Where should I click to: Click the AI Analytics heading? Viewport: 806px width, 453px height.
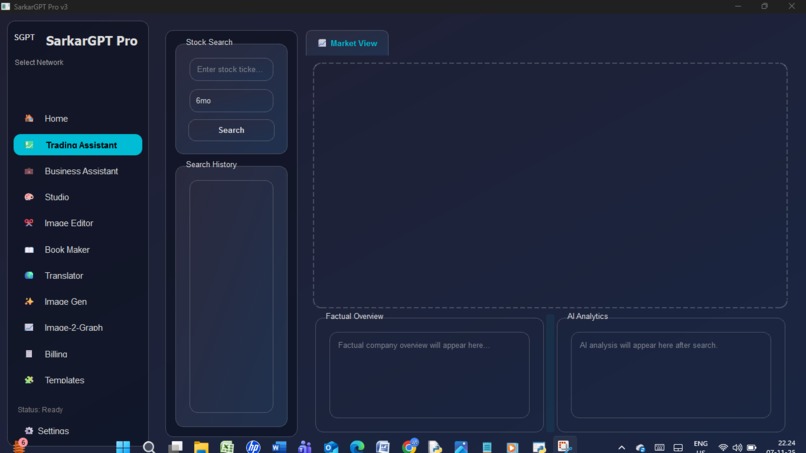(588, 316)
